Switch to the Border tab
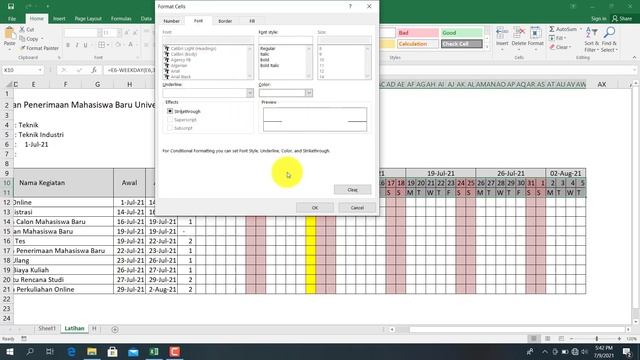 225,21
